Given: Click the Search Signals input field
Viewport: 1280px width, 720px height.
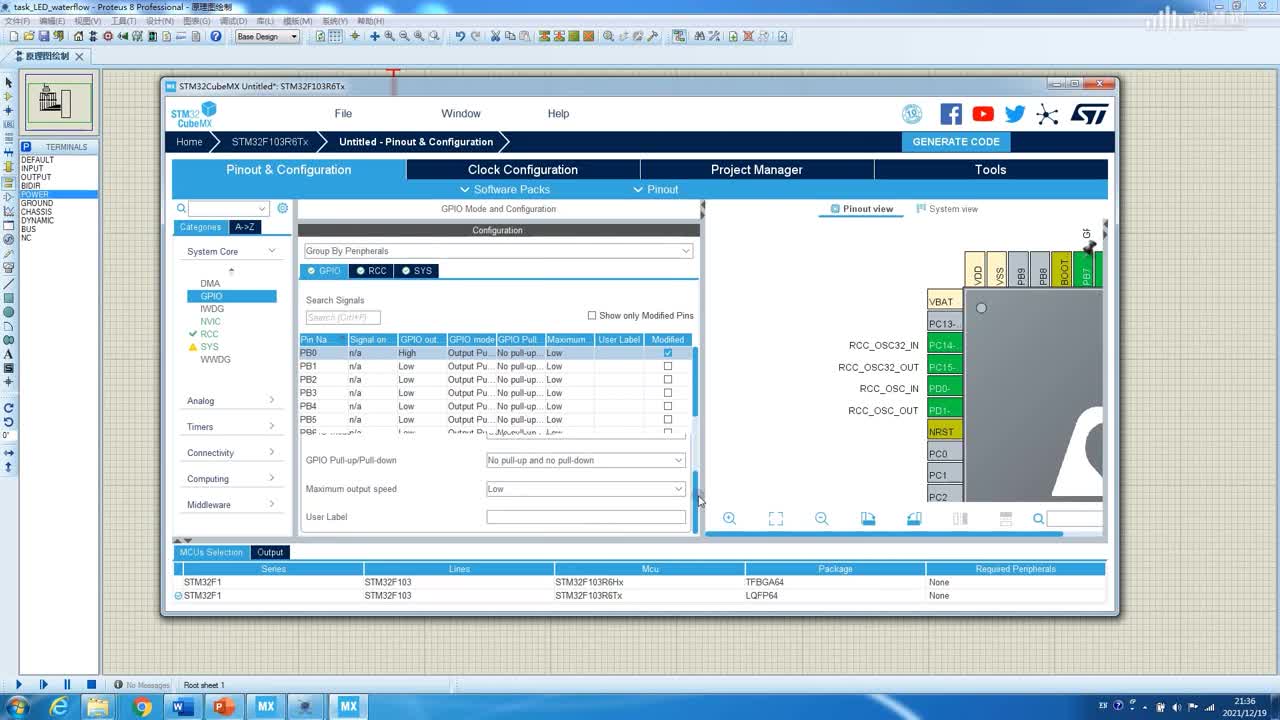Looking at the screenshot, I should click(343, 317).
